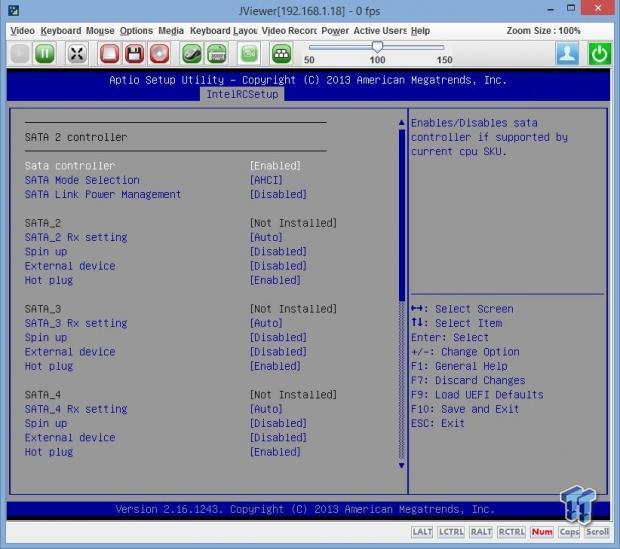This screenshot has width=620, height=549.
Task: Open SATA_3 Rx setting [Auto] option
Action: [266, 323]
